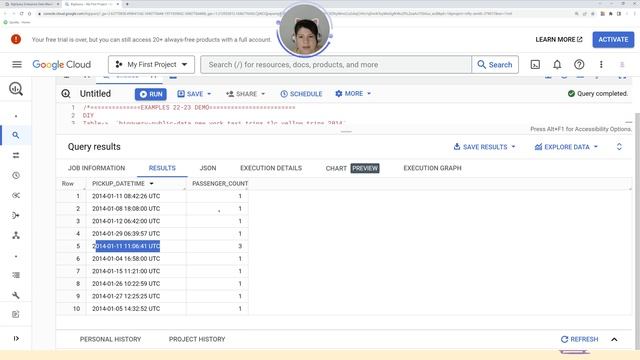Open the list-style icon in sidebar
Image resolution: width=640 pixels, height=360 pixels.
pyautogui.click(x=16, y=275)
